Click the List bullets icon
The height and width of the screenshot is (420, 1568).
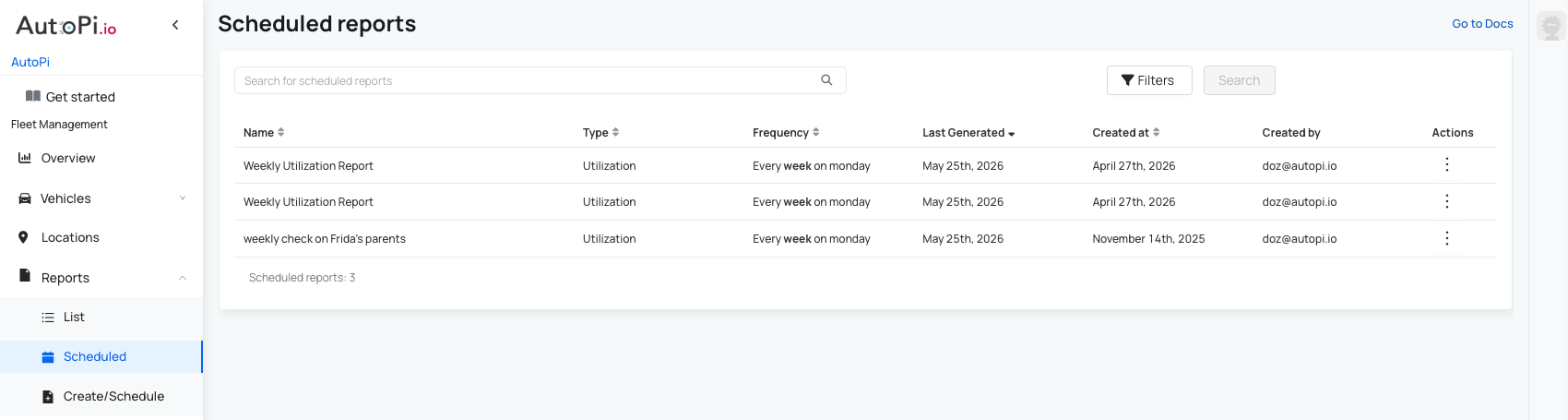(x=48, y=318)
